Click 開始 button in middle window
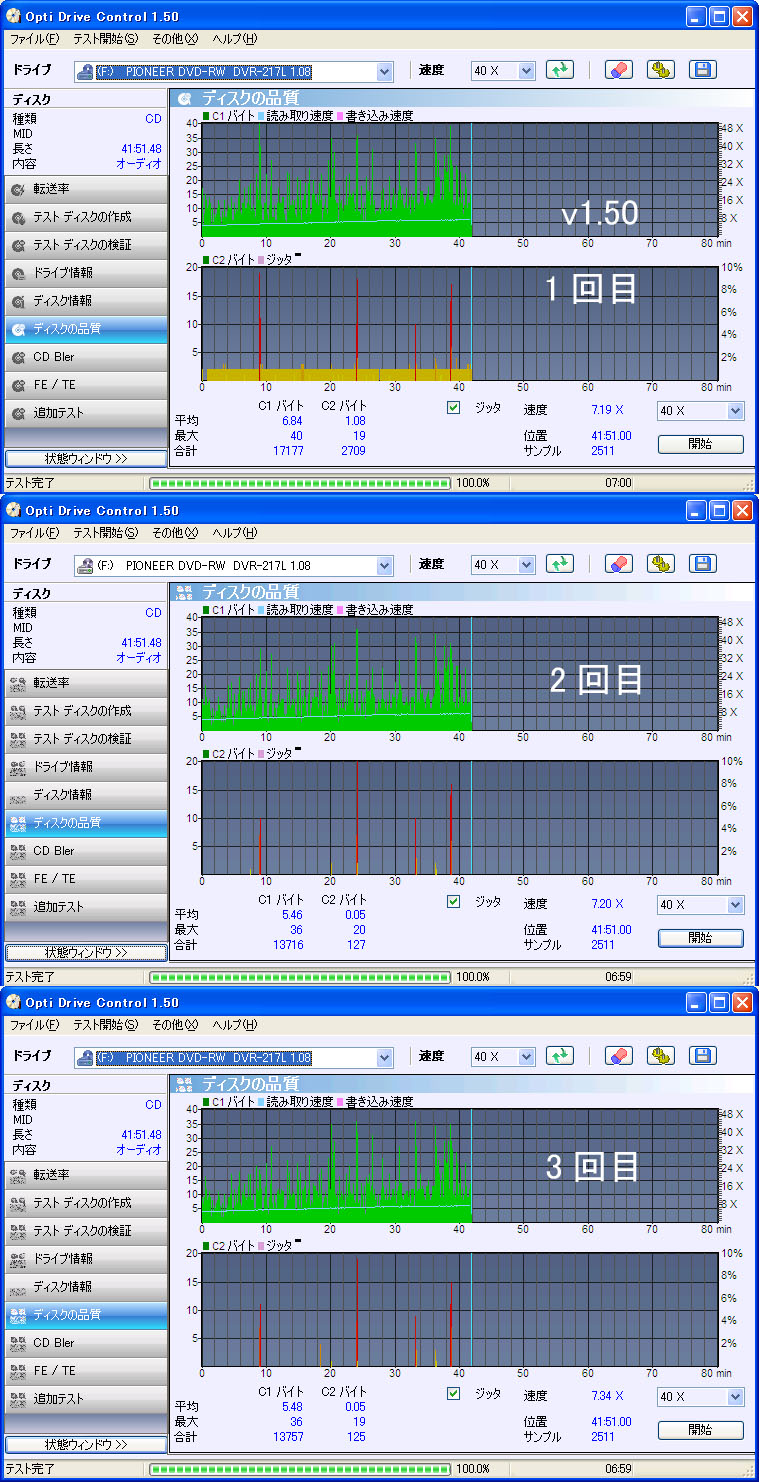759x1482 pixels. [x=700, y=938]
